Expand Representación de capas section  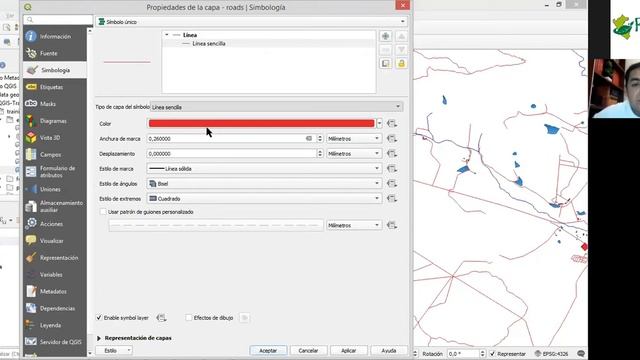[x=99, y=338]
